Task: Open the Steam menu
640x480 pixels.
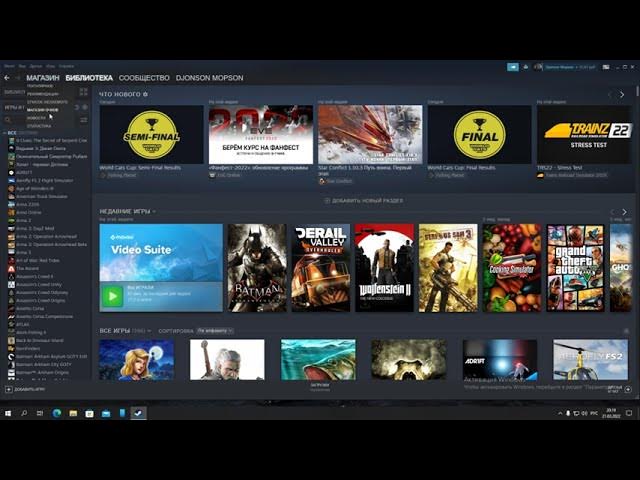Action: point(9,66)
